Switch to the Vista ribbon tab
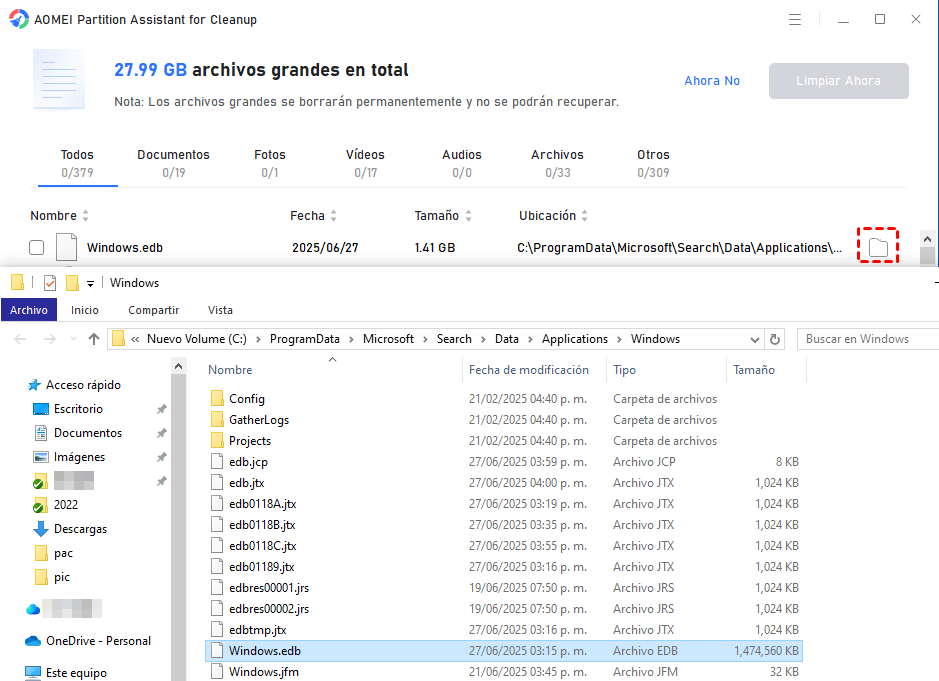The image size is (939, 681). pyautogui.click(x=220, y=310)
